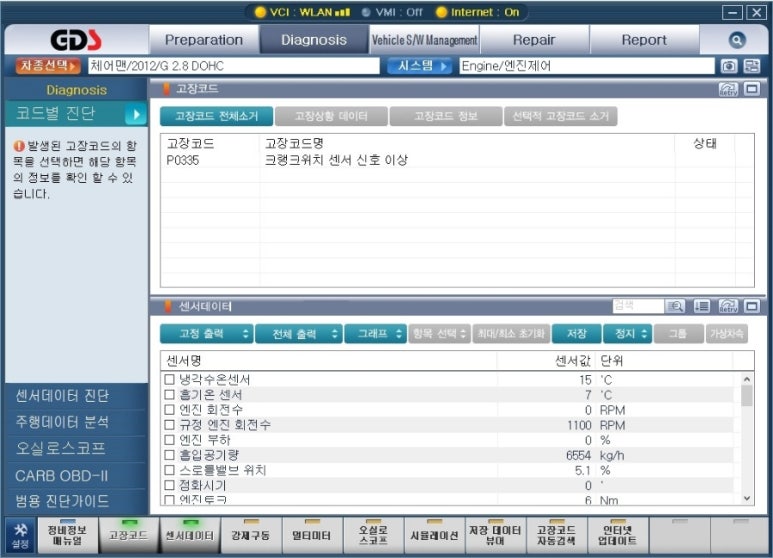Viewport: 773px width, 558px height.
Task: Maximize the 센서데이터 panel
Action: click(752, 307)
